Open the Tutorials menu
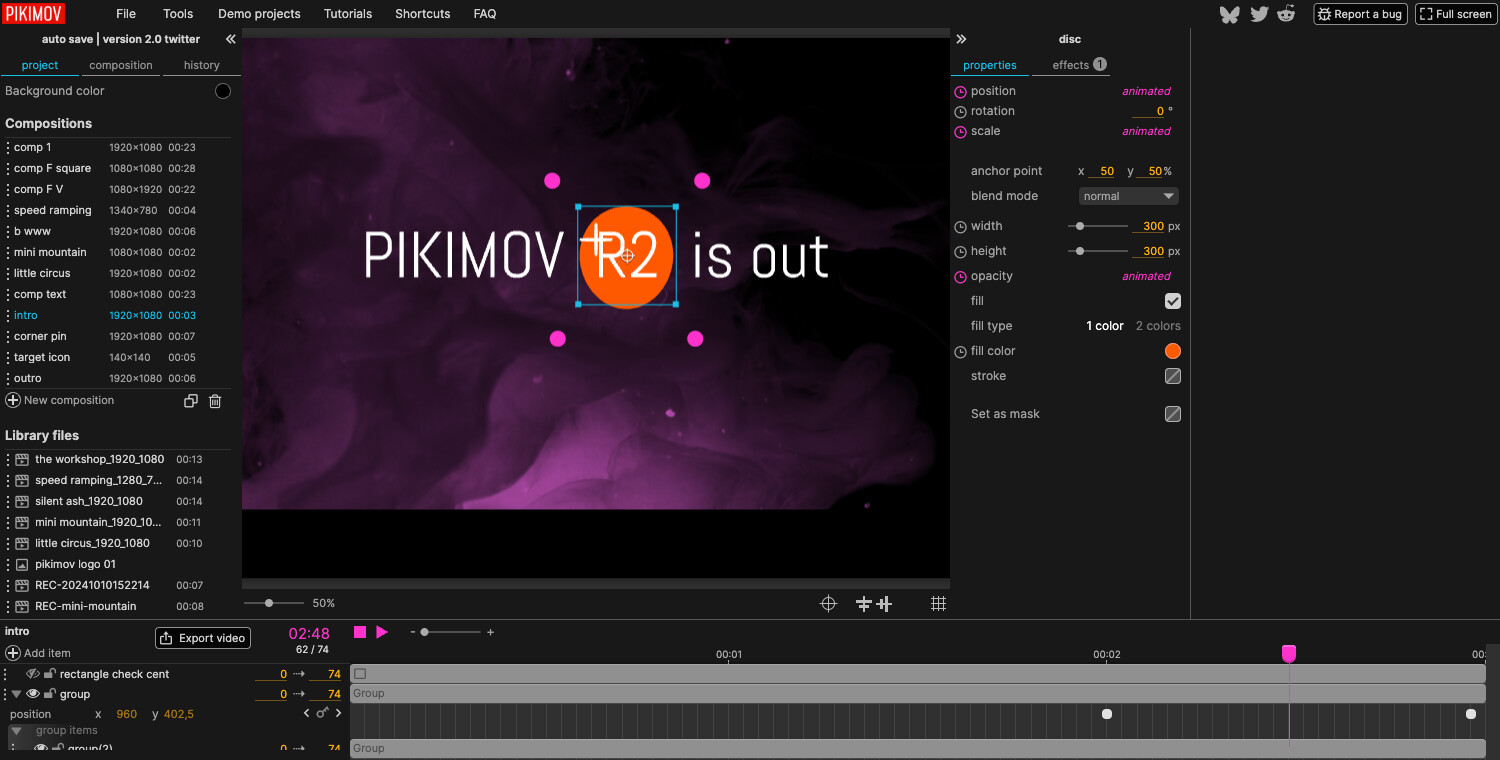This screenshot has width=1500, height=760. 348,14
